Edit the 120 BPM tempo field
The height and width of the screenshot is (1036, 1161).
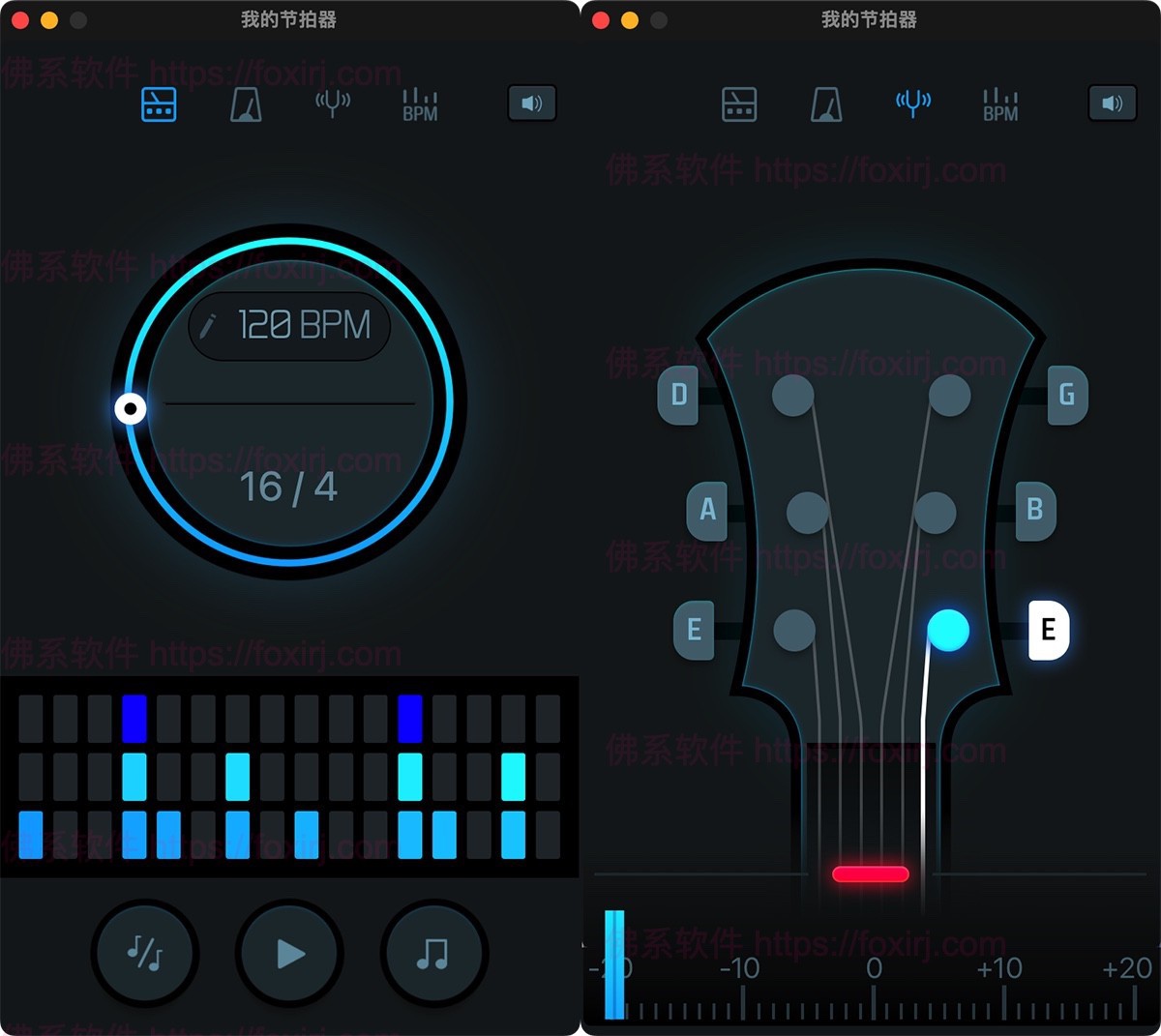tap(289, 326)
